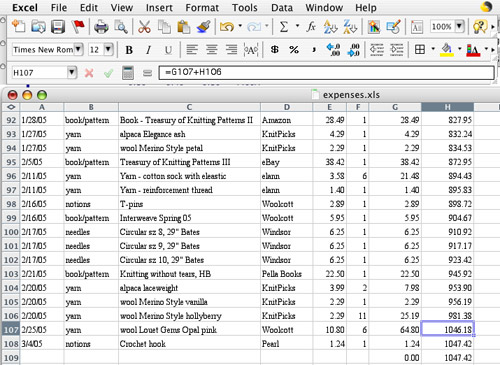The width and height of the screenshot is (500, 365).
Task: Toggle Italic formatting
Action: tap(148, 50)
